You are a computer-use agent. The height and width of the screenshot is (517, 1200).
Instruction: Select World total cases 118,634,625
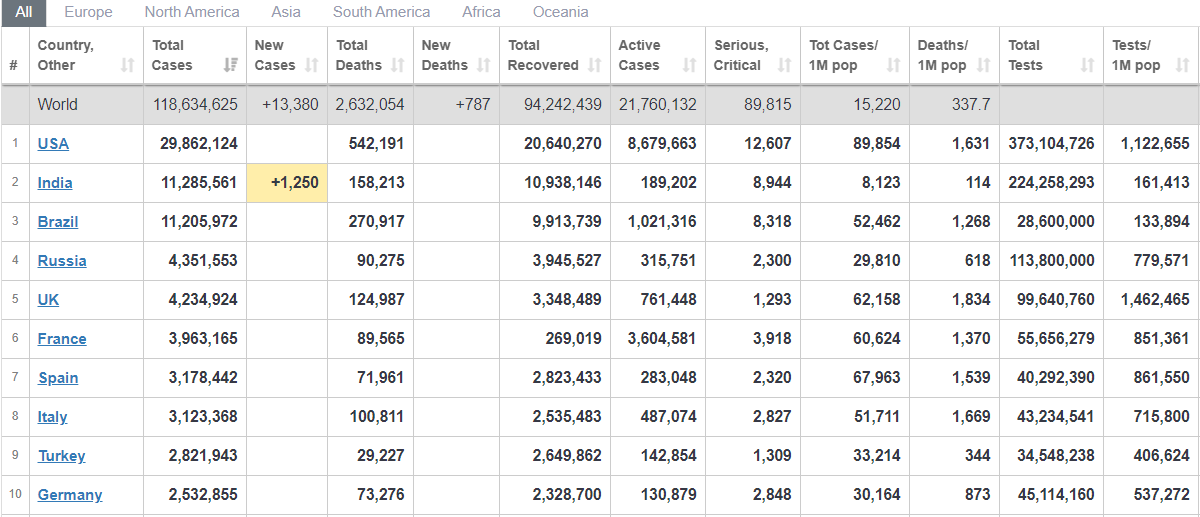tap(195, 104)
